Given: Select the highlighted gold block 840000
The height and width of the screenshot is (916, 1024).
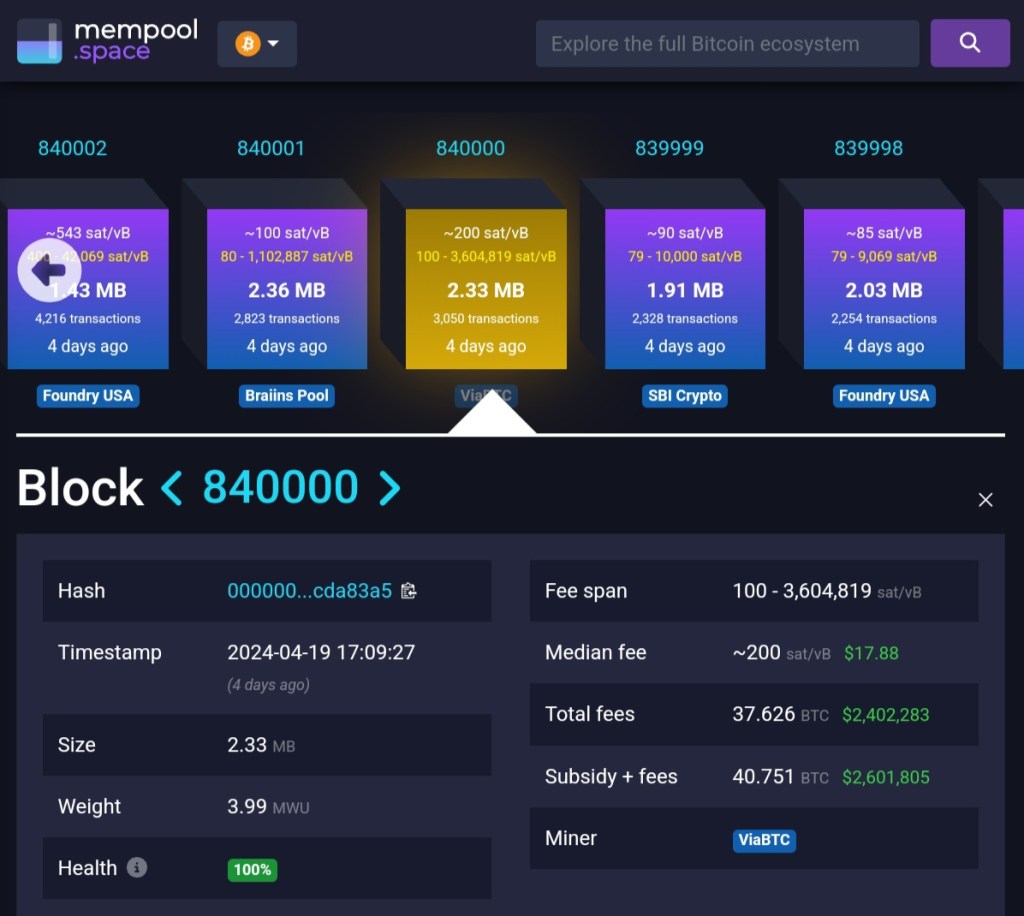Looking at the screenshot, I should click(485, 289).
